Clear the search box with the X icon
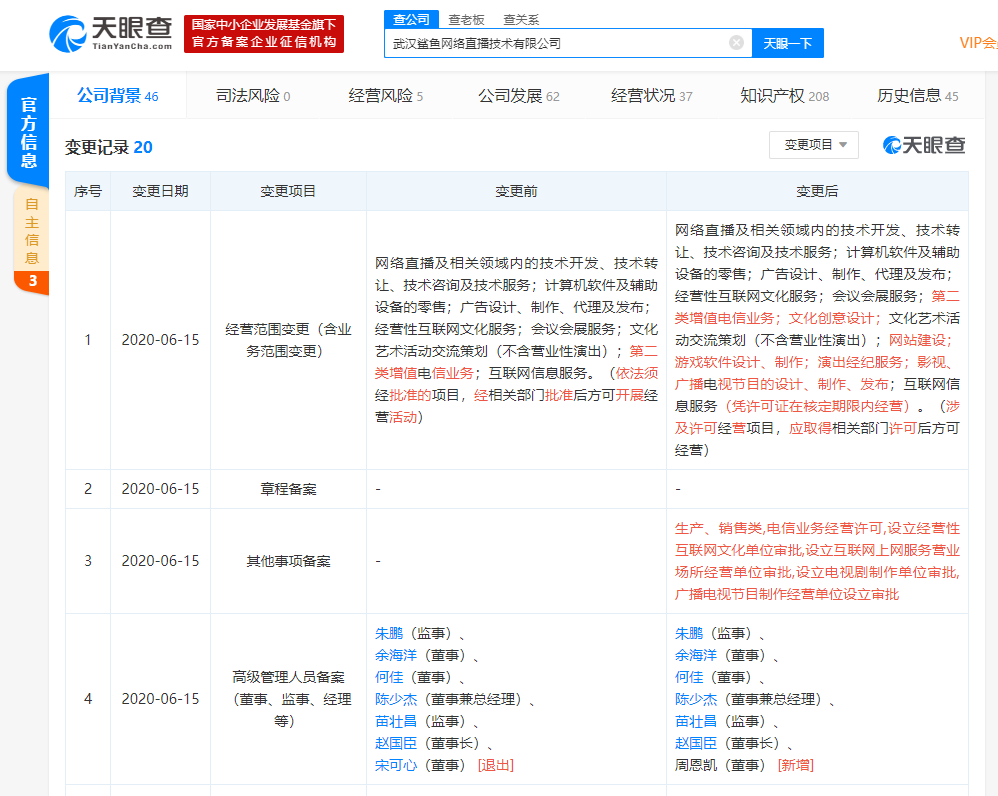Viewport: 998px width, 796px height. point(736,43)
